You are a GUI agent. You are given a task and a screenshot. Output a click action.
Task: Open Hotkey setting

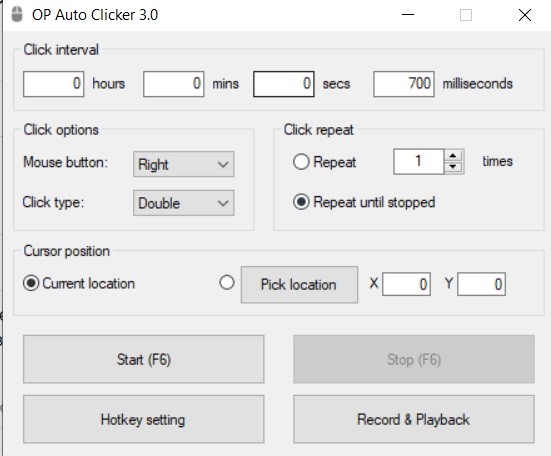143,419
